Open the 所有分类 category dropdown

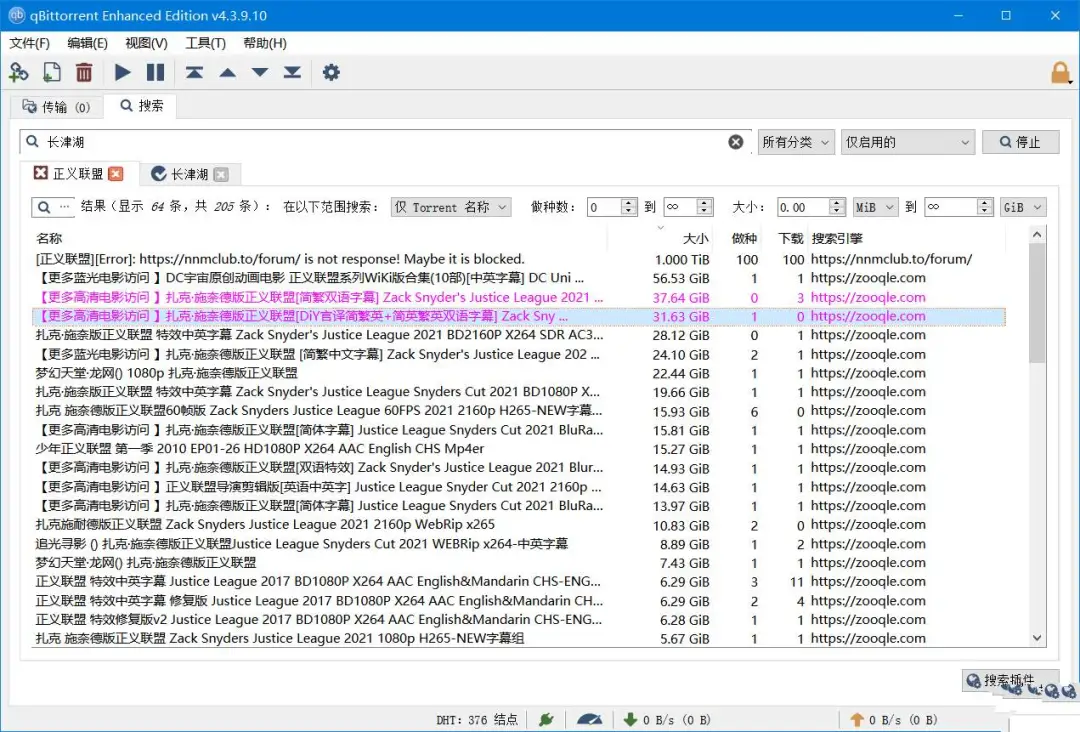point(796,142)
